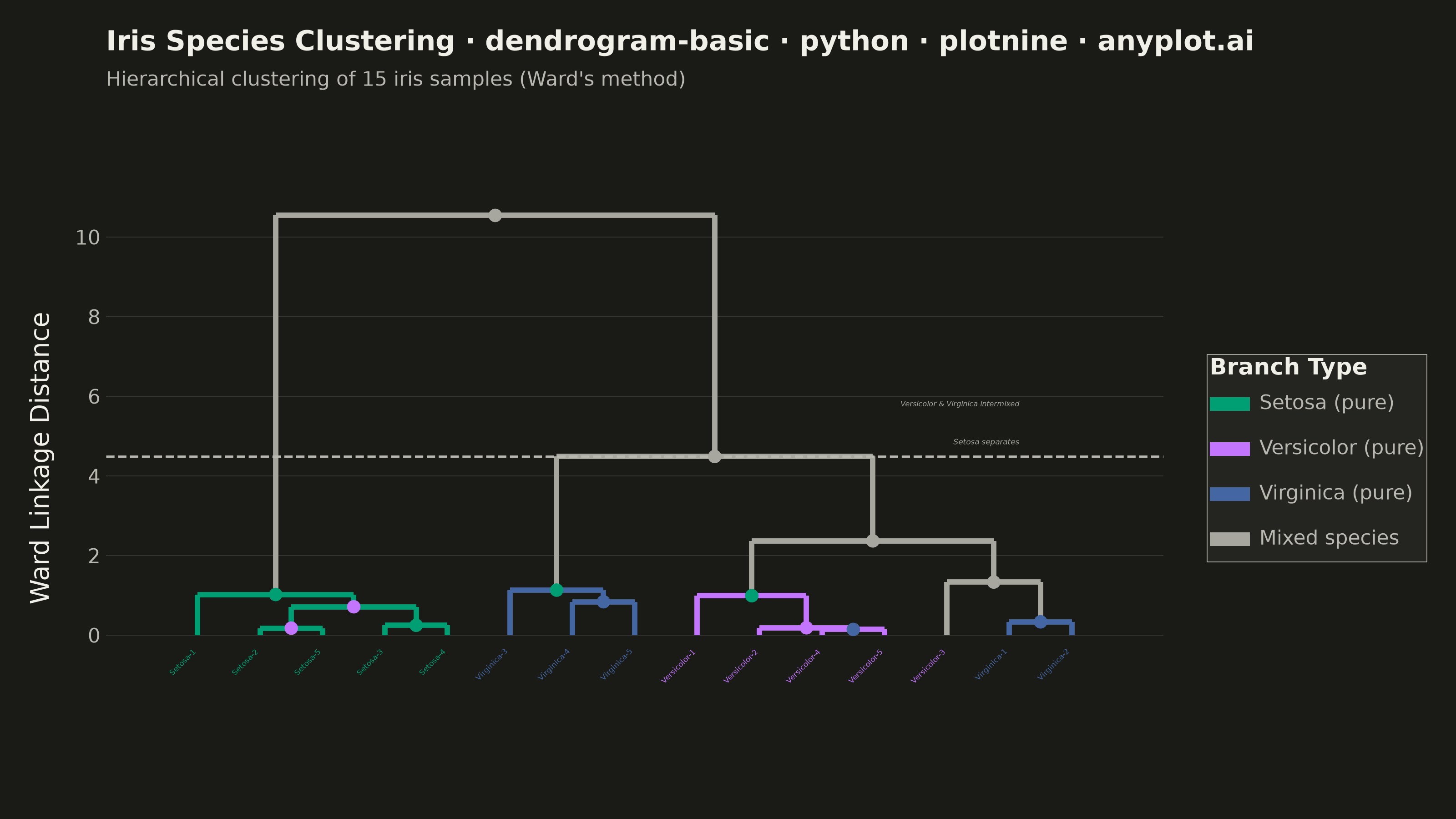Select the gray node on the dashed cut line
Screen dimensions: 1456x819
point(714,457)
